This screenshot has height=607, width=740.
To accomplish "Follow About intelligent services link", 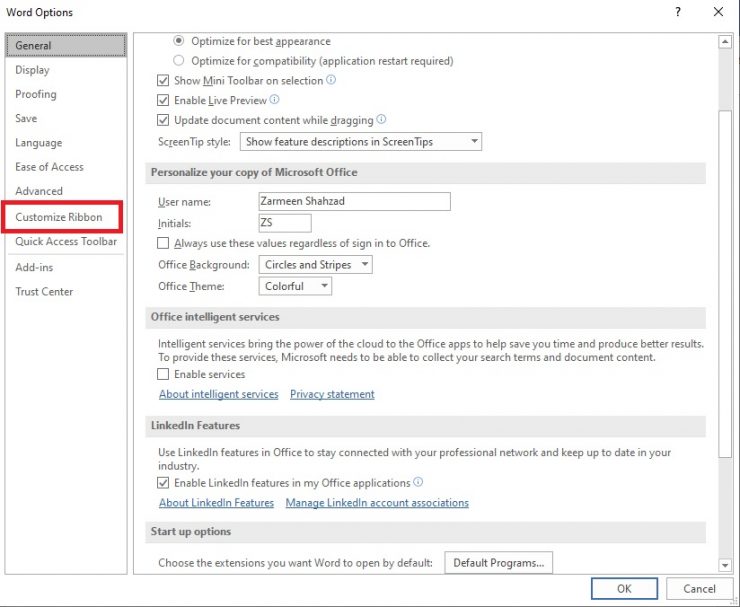I will point(219,394).
